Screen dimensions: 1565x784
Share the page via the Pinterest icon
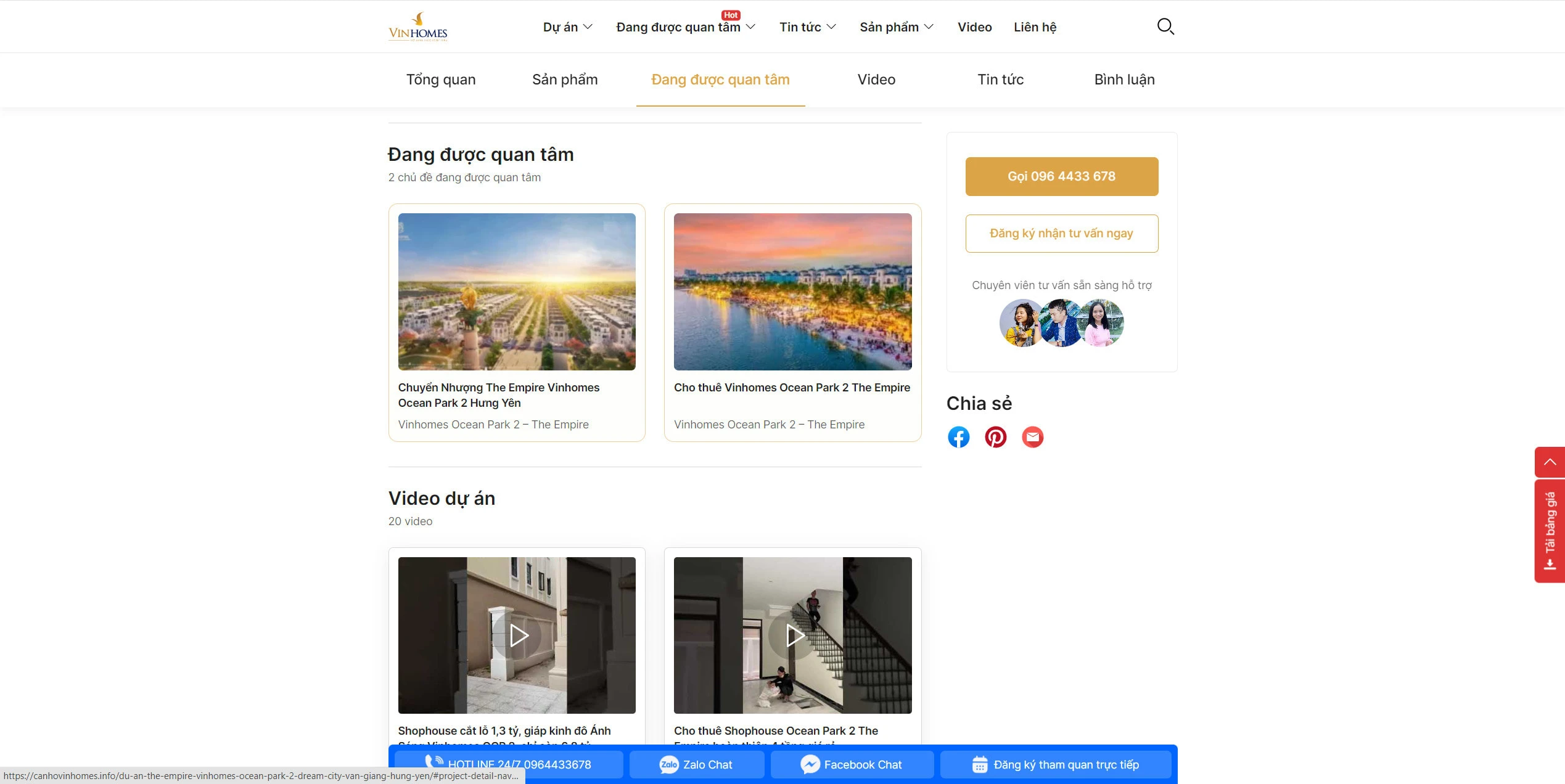tap(995, 436)
